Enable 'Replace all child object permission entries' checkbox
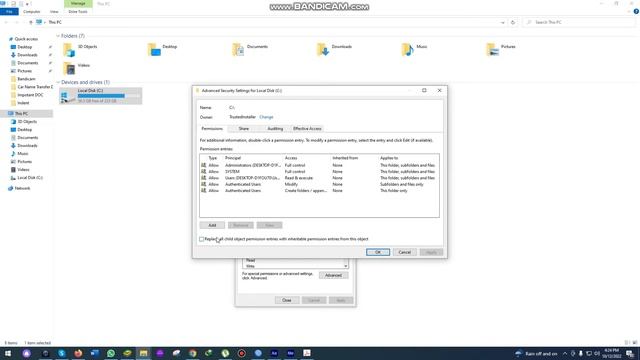The width and height of the screenshot is (640, 360). pos(202,239)
